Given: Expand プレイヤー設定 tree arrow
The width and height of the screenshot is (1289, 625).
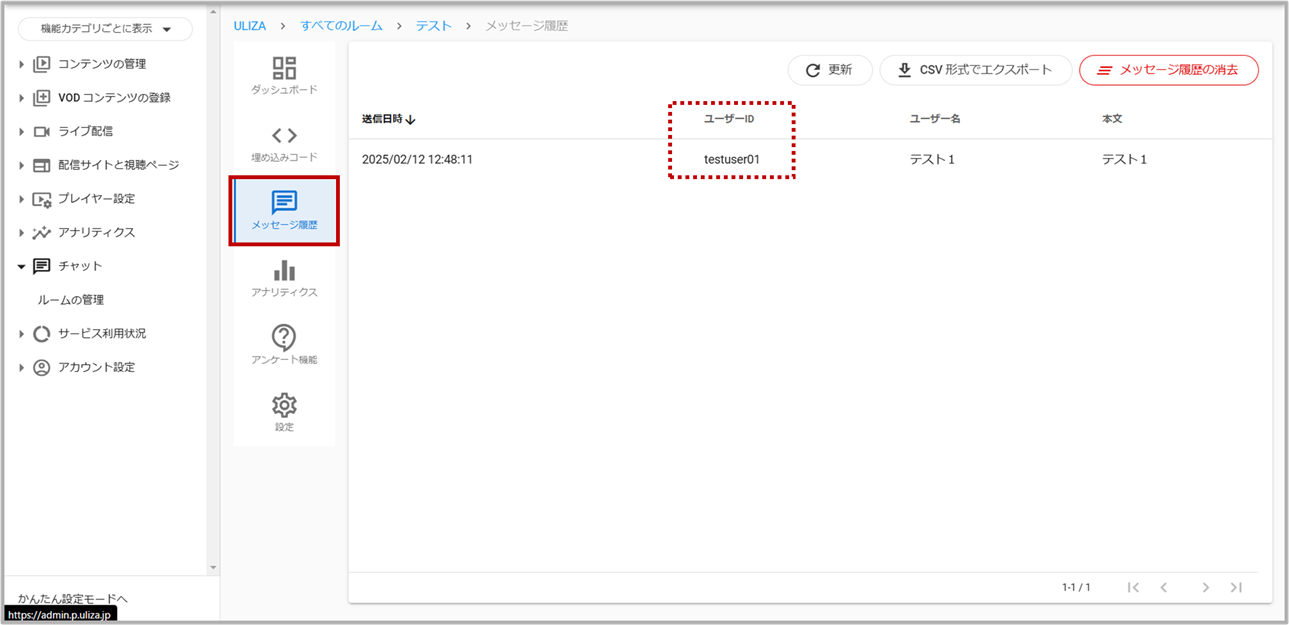Looking at the screenshot, I should [22, 199].
